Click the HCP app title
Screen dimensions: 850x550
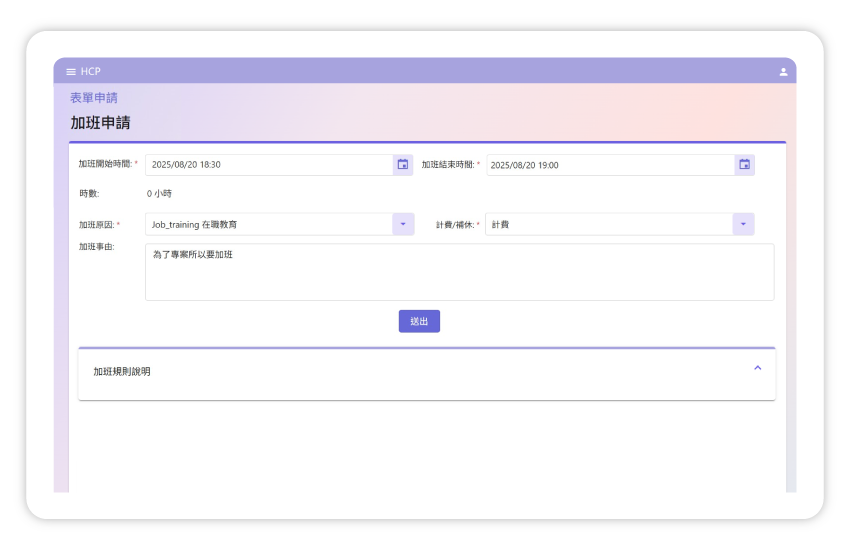tap(91, 72)
